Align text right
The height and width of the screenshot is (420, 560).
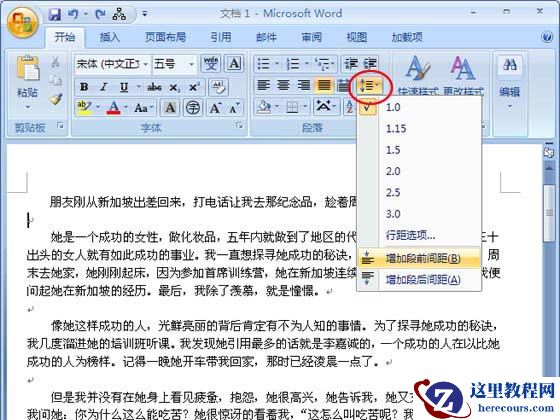304,85
